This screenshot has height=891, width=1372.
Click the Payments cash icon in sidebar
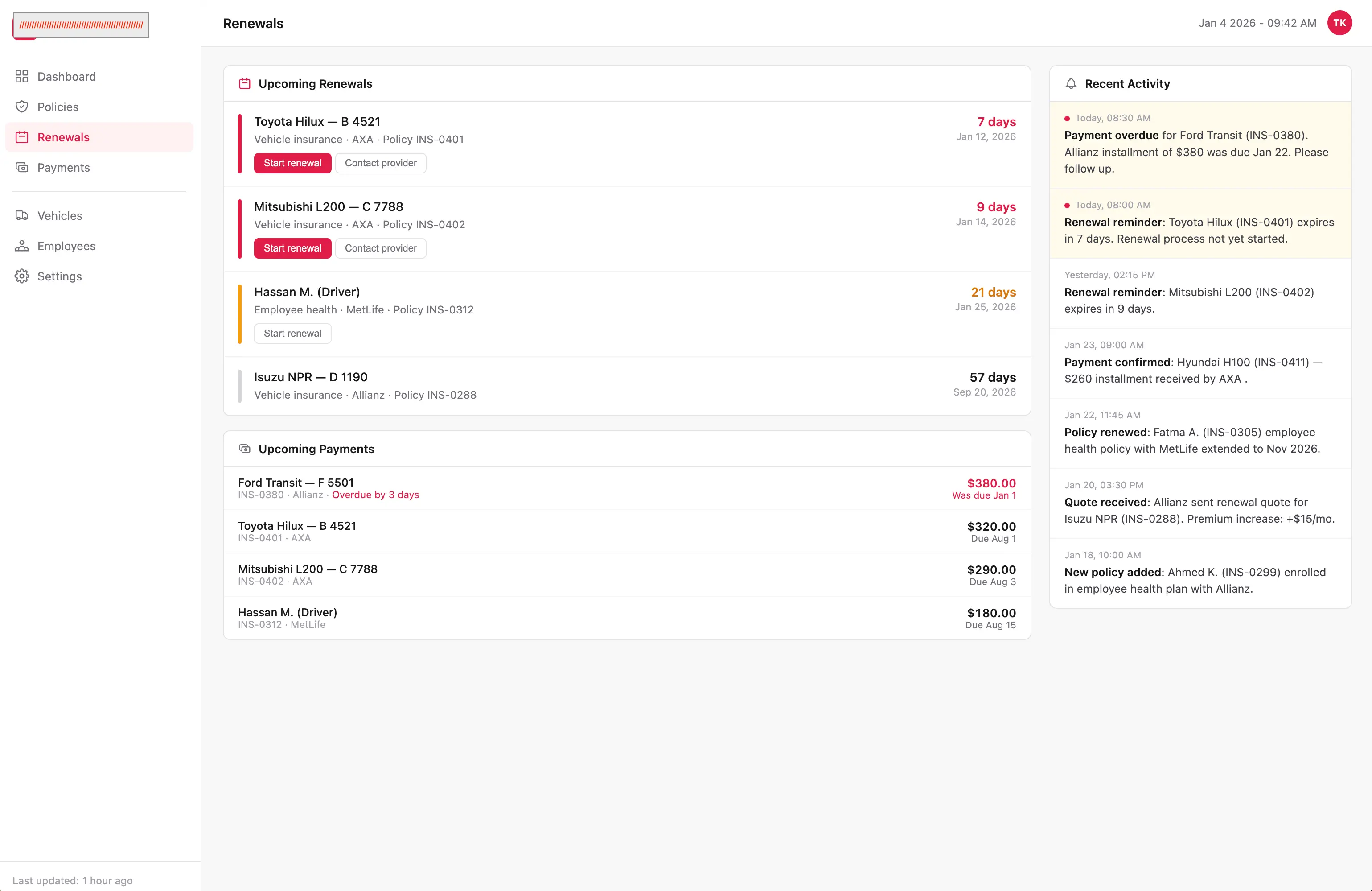click(x=22, y=167)
